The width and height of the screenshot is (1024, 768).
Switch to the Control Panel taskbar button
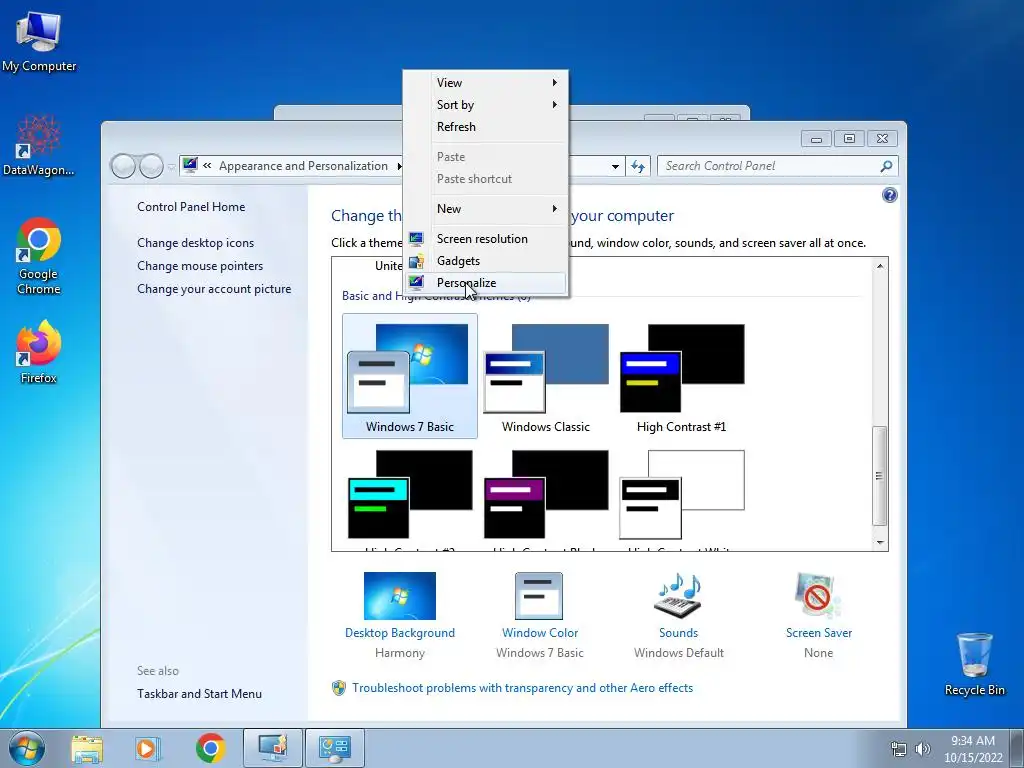(335, 748)
